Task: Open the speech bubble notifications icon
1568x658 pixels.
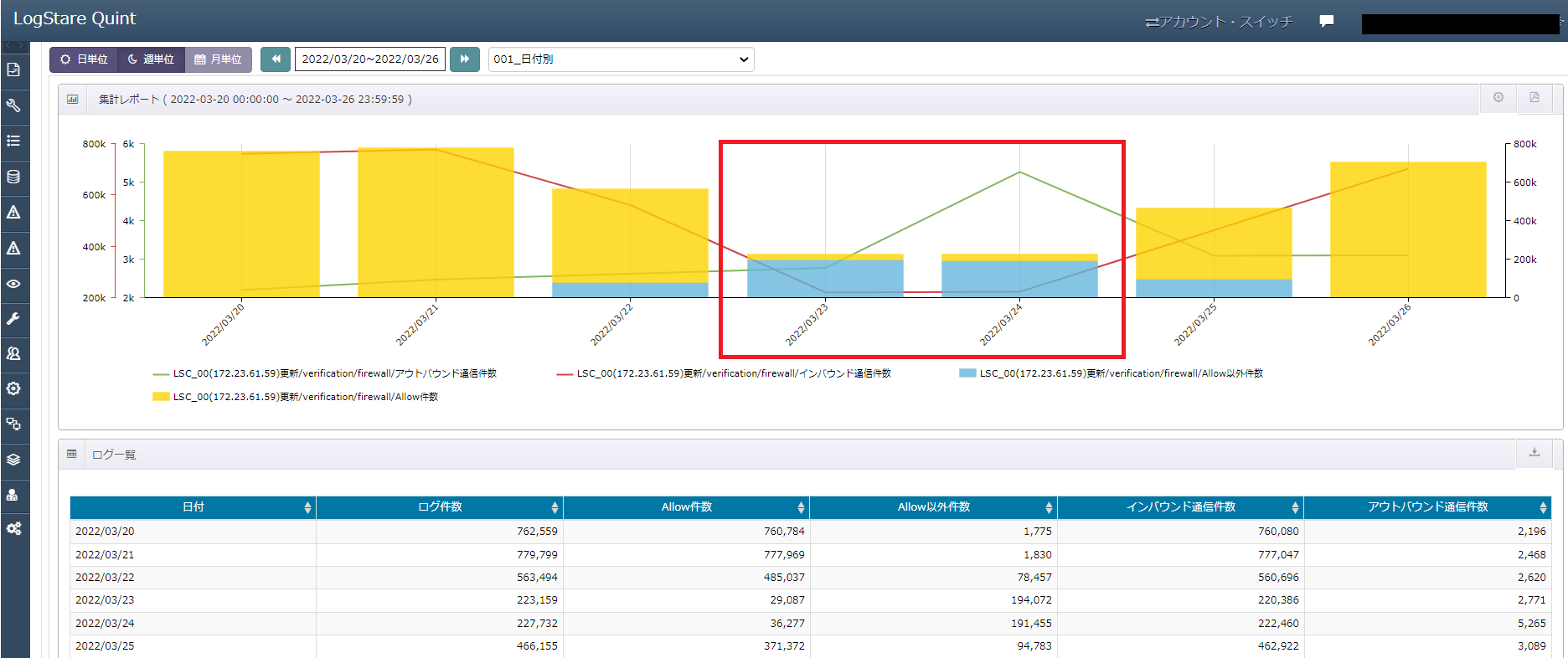Action: tap(1327, 21)
